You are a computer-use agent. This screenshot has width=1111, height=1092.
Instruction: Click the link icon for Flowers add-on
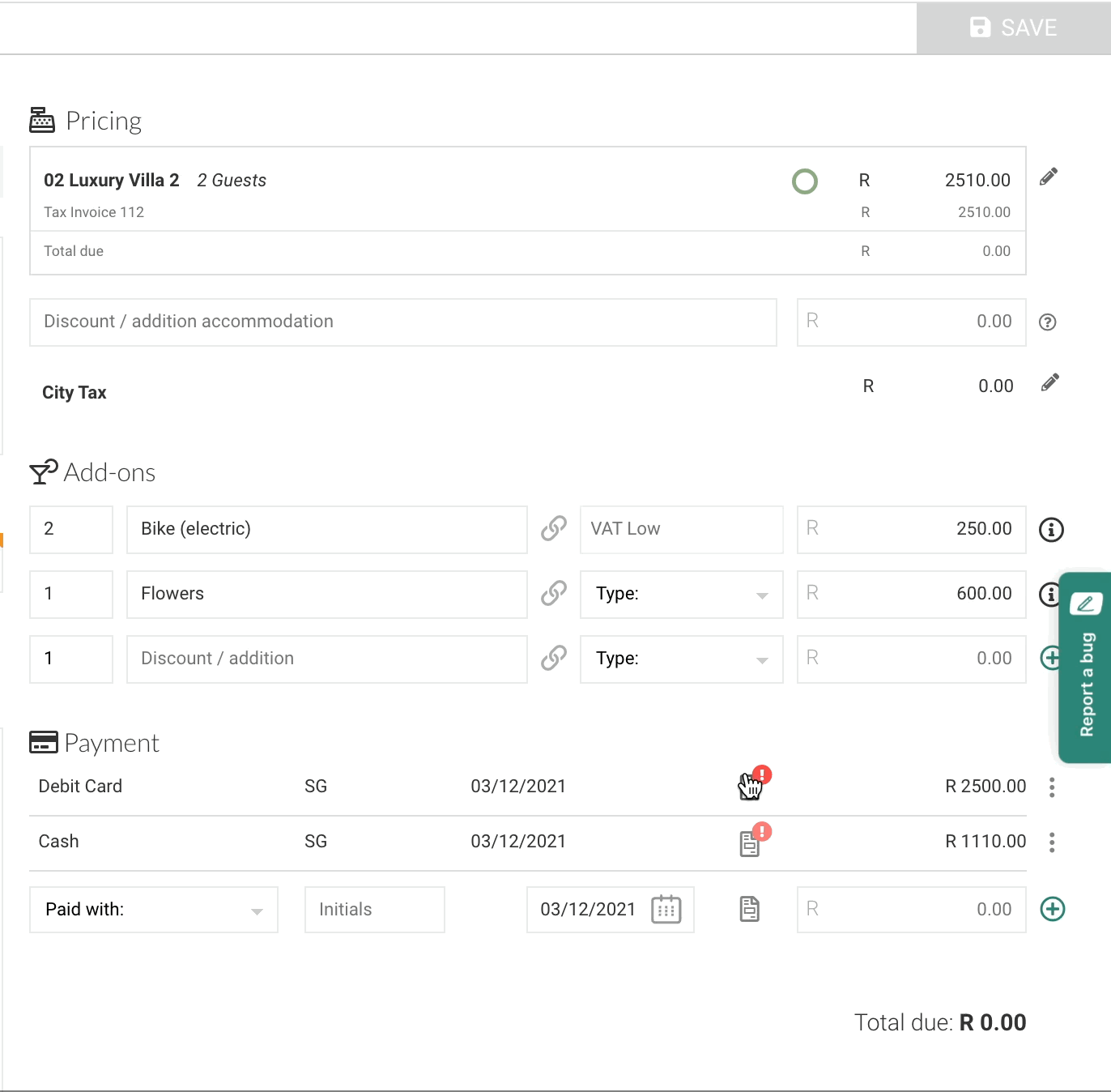point(554,594)
